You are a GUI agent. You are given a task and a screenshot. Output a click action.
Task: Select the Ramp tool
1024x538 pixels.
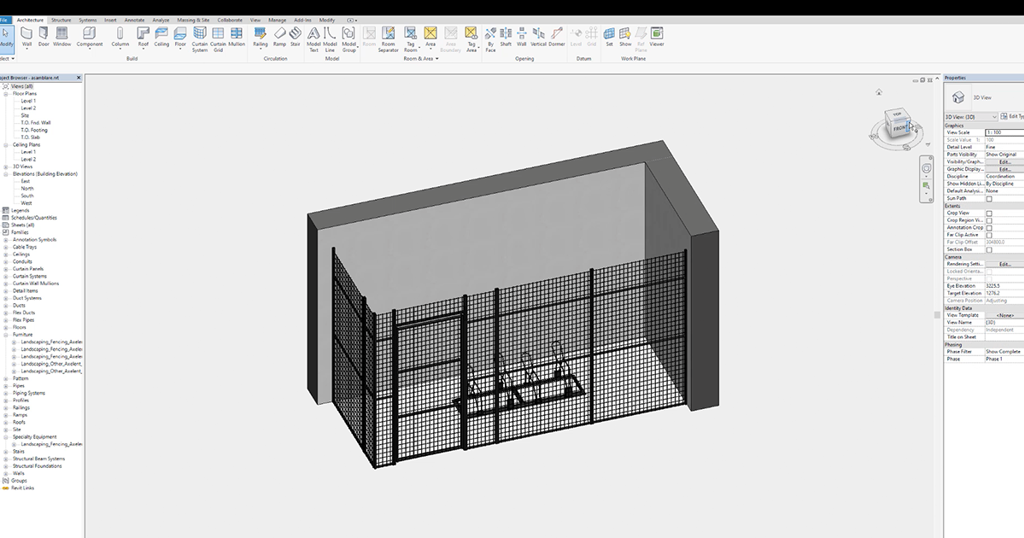click(280, 37)
